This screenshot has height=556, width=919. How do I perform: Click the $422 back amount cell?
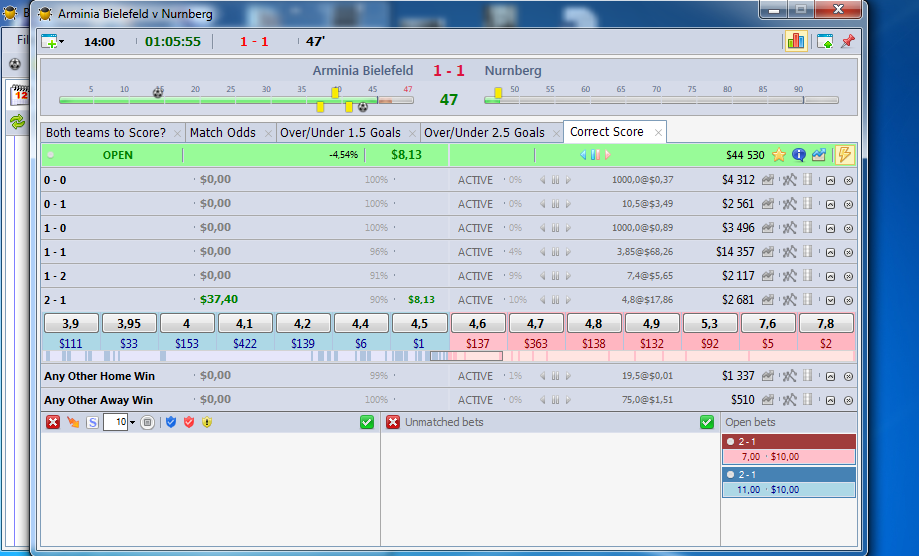[244, 343]
